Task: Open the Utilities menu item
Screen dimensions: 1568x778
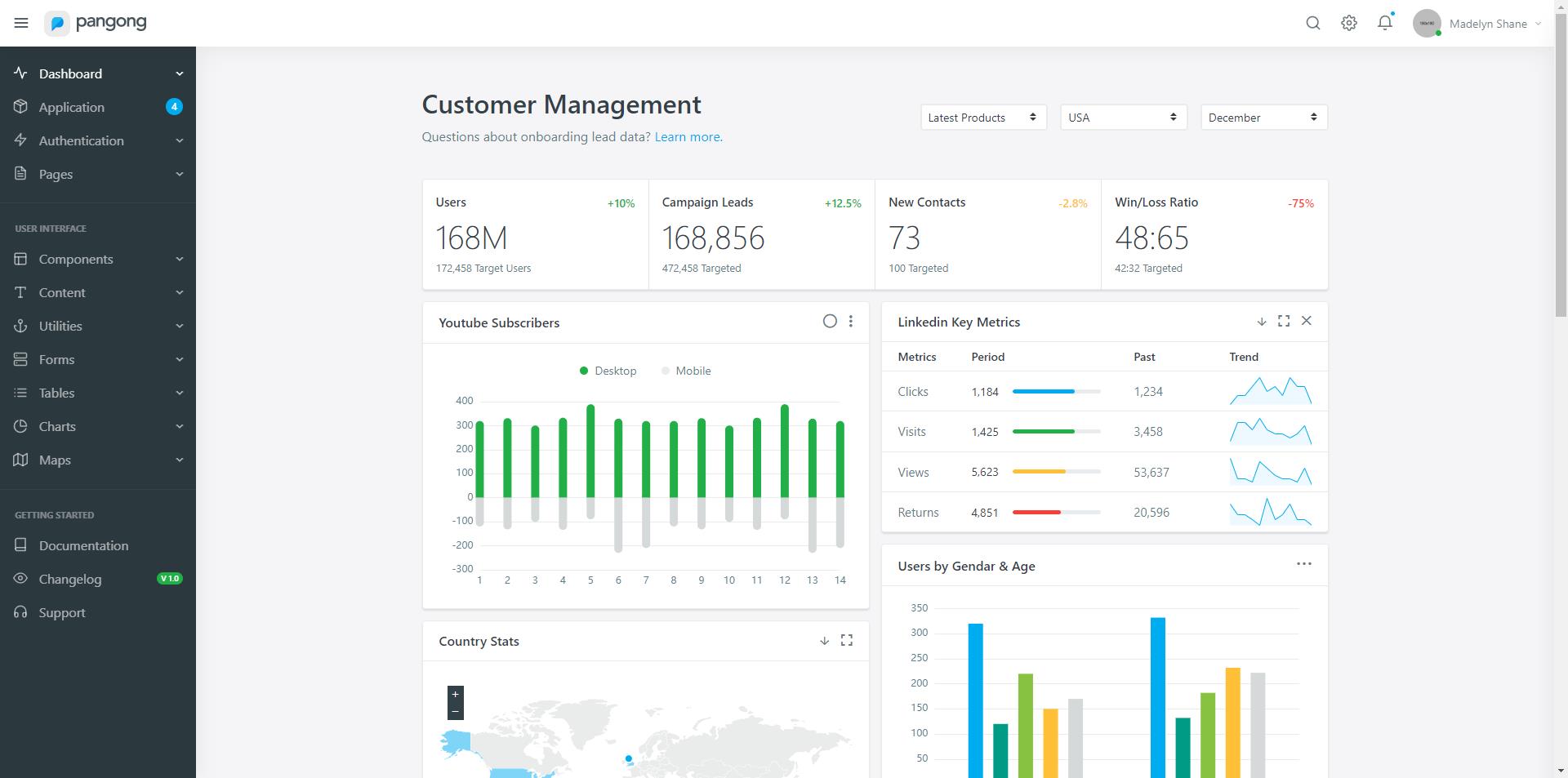Action: pyautogui.click(x=98, y=326)
